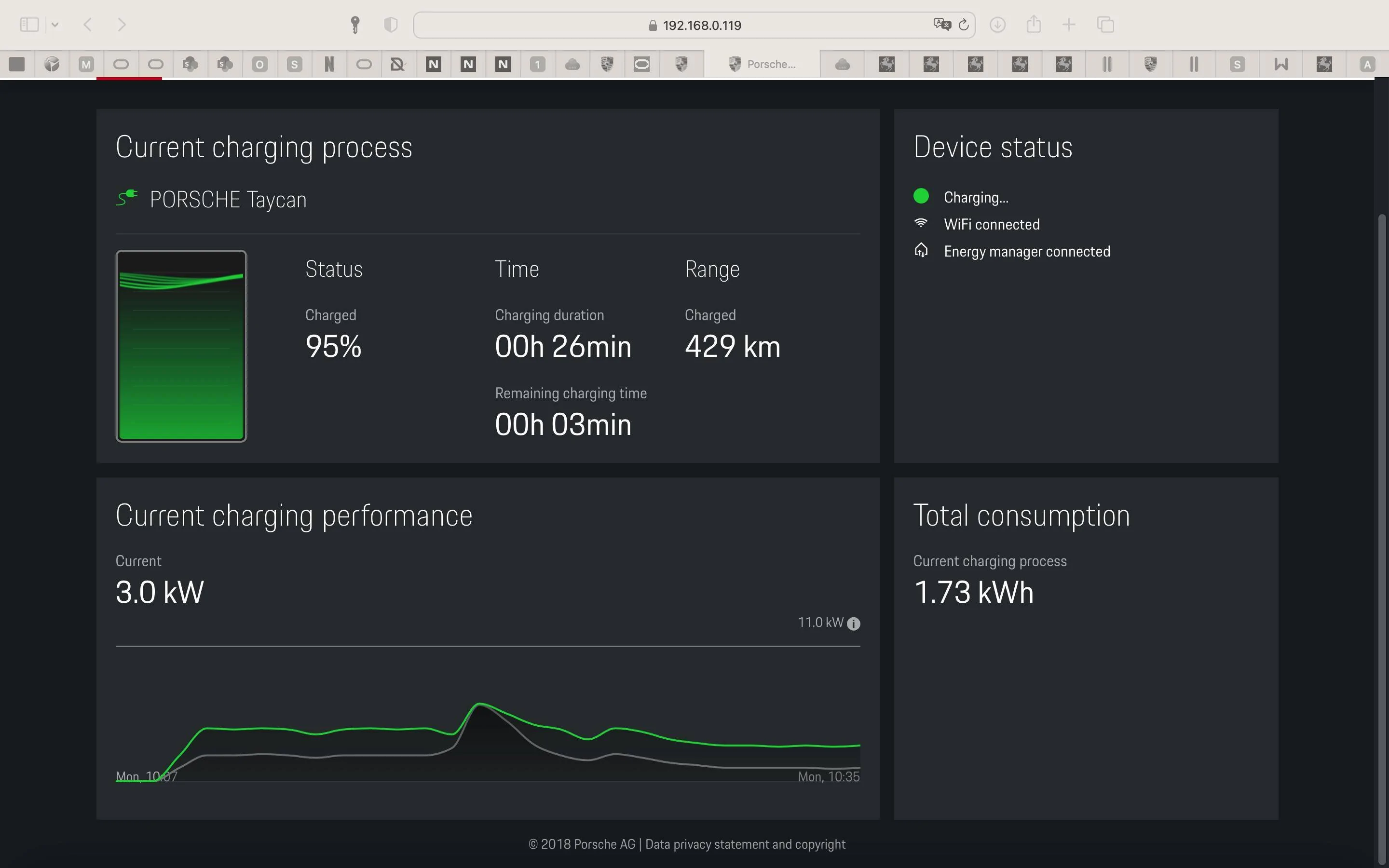The width and height of the screenshot is (1389, 868).
Task: Click the green charging plug icon
Action: pos(127,198)
